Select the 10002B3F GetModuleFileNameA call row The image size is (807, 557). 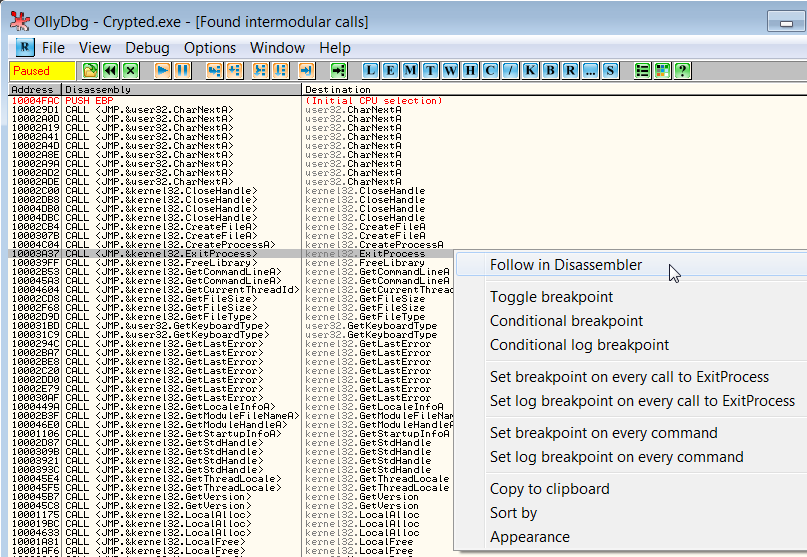pyautogui.click(x=231, y=415)
